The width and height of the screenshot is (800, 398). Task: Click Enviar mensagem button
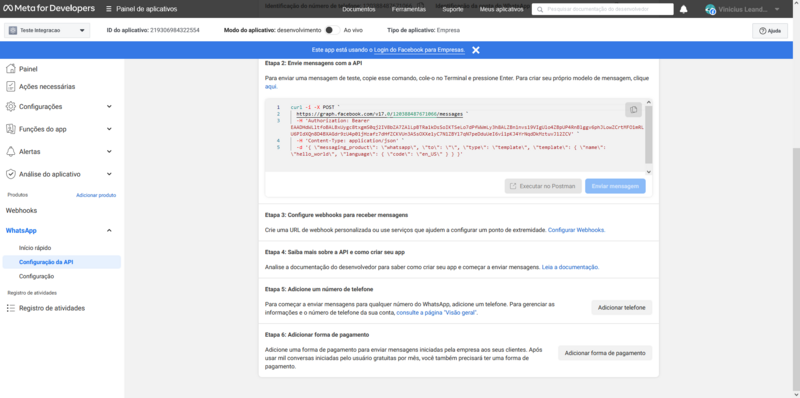pos(615,186)
